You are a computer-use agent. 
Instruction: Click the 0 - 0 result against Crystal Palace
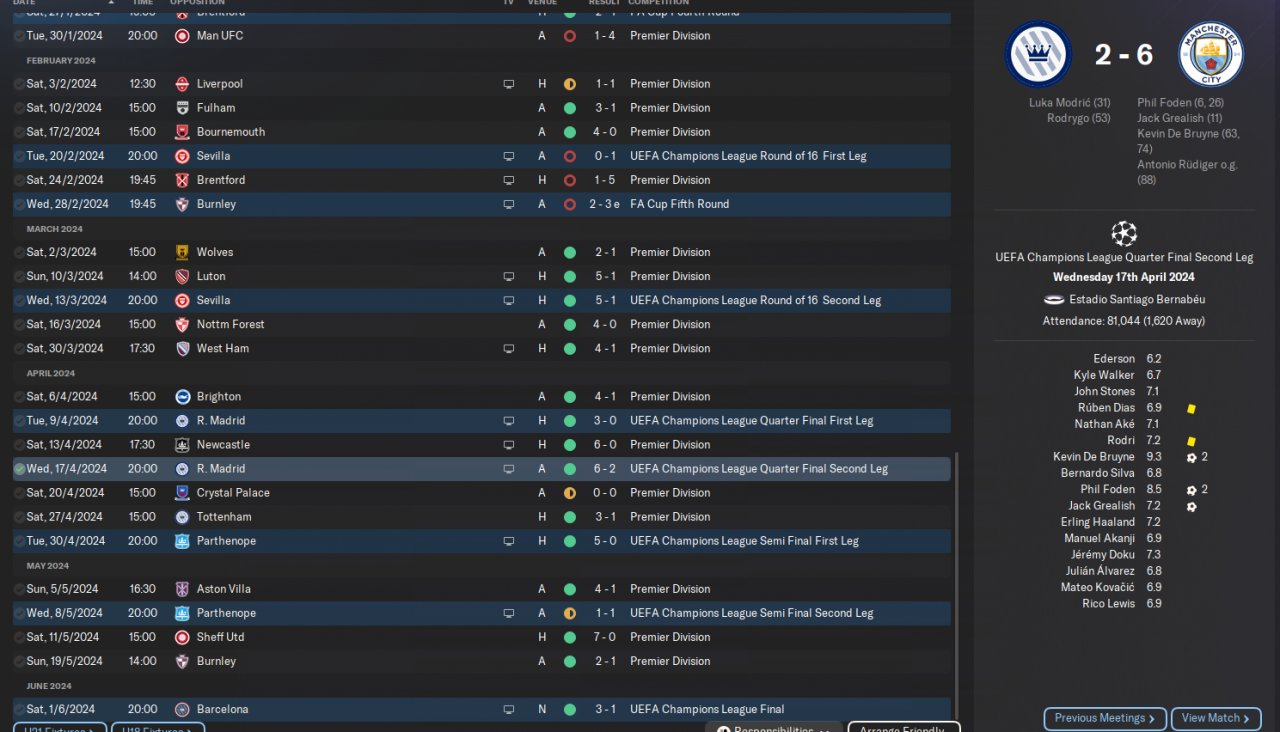[604, 493]
